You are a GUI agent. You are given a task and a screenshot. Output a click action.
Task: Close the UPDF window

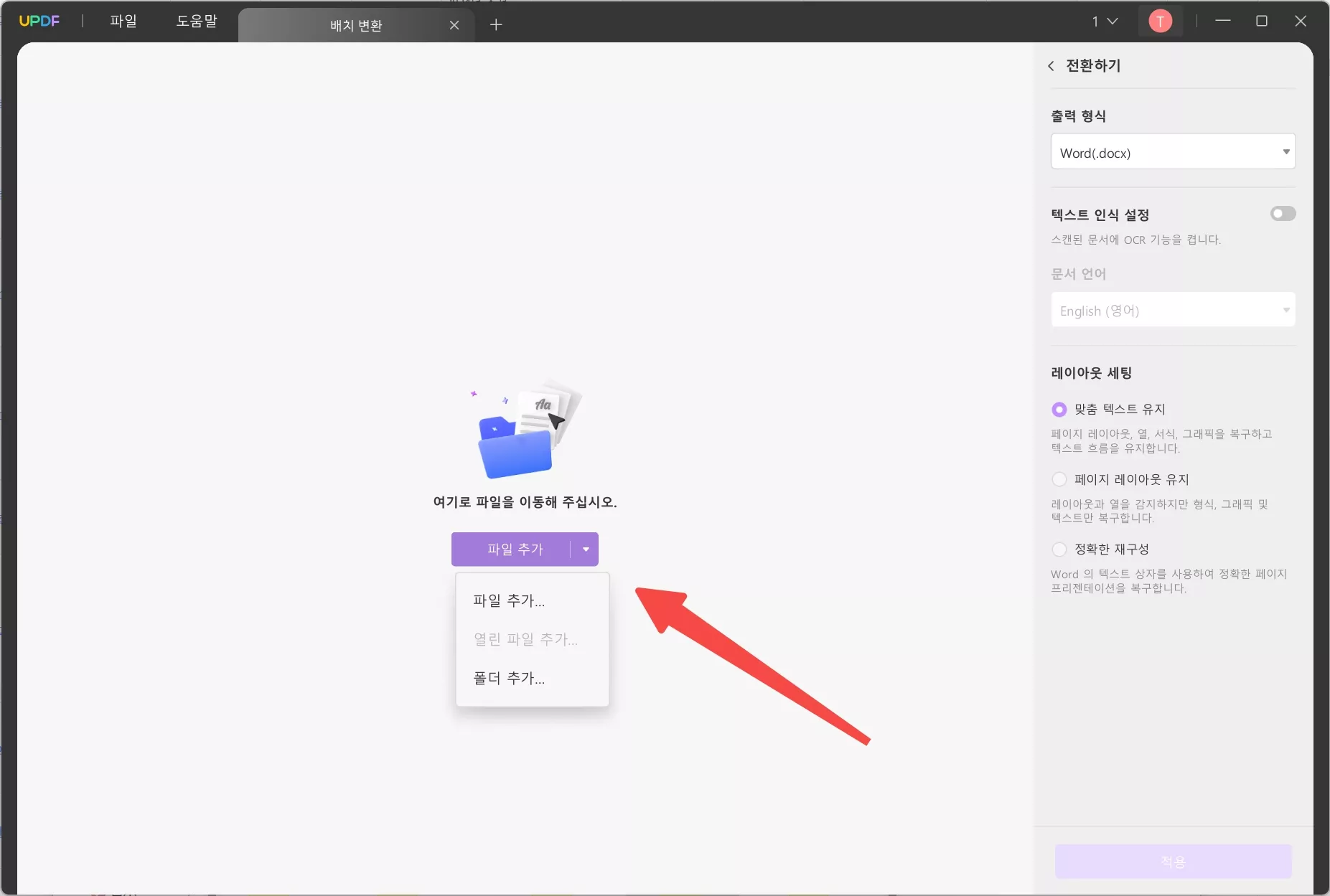pyautogui.click(x=1301, y=21)
